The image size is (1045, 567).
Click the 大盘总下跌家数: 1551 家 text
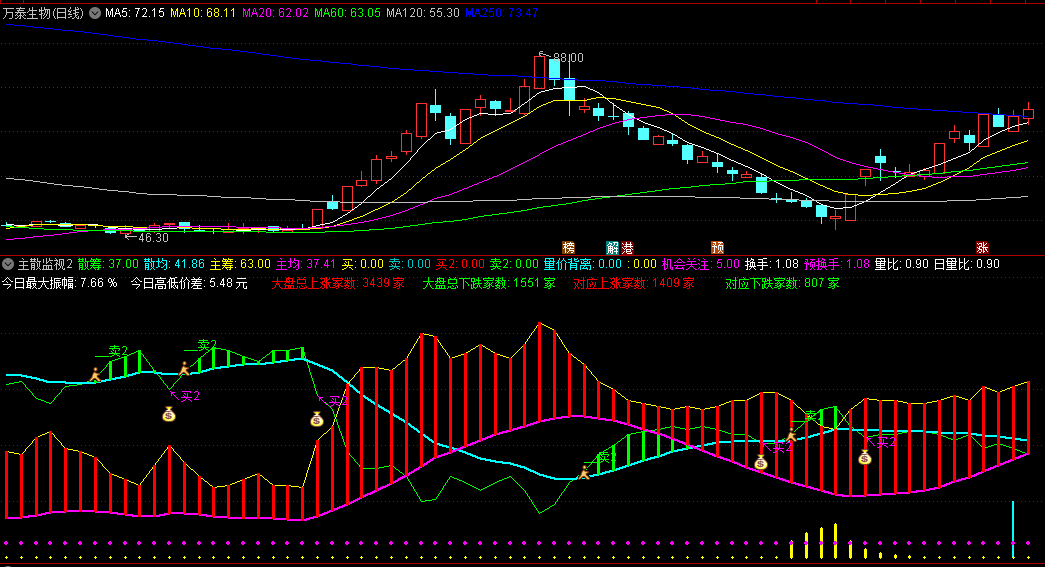(x=489, y=283)
